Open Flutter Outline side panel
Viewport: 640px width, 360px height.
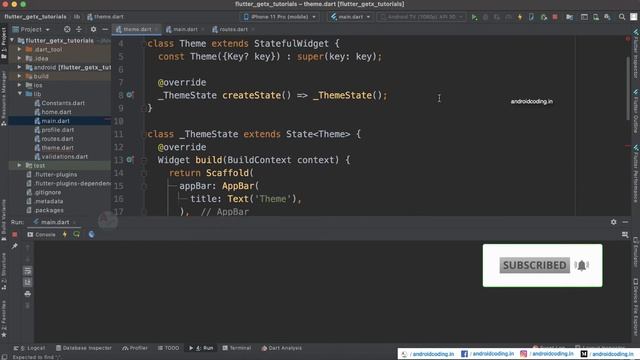tap(636, 111)
